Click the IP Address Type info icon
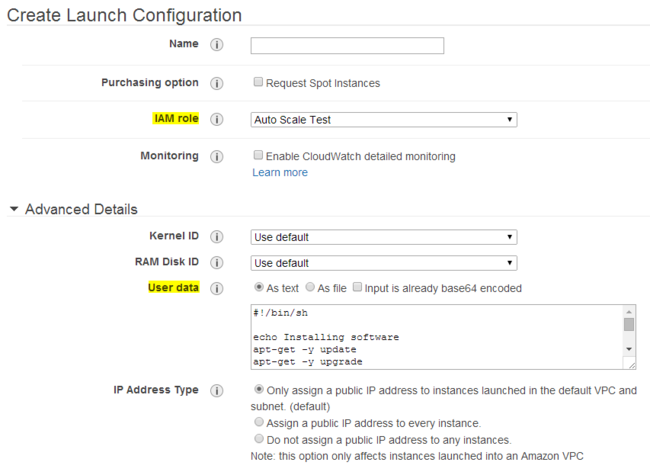The image size is (650, 475). coord(217,391)
